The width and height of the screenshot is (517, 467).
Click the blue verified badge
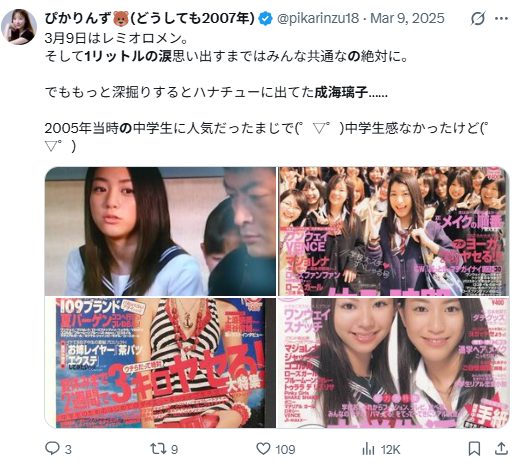tap(266, 18)
